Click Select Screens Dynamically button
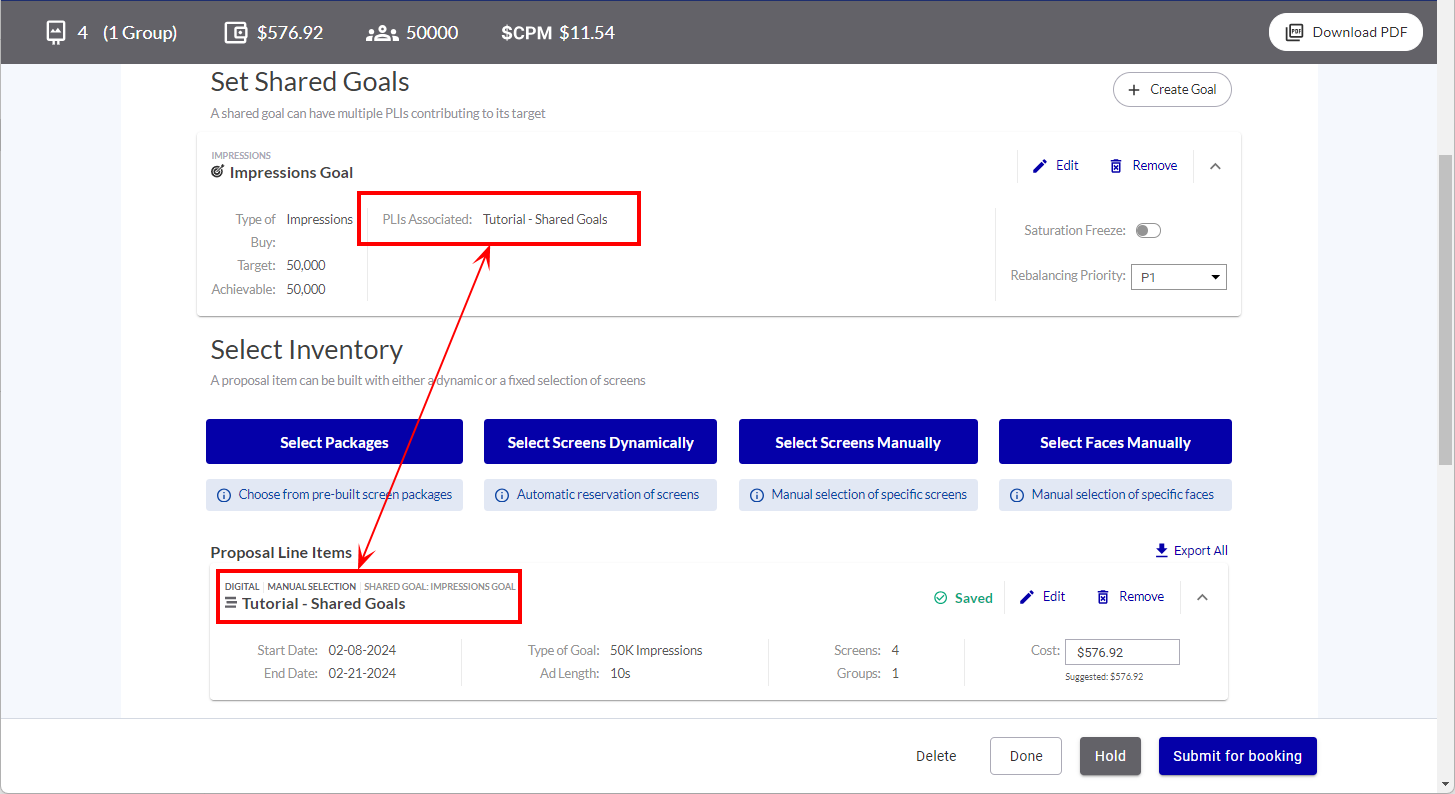 pos(600,442)
